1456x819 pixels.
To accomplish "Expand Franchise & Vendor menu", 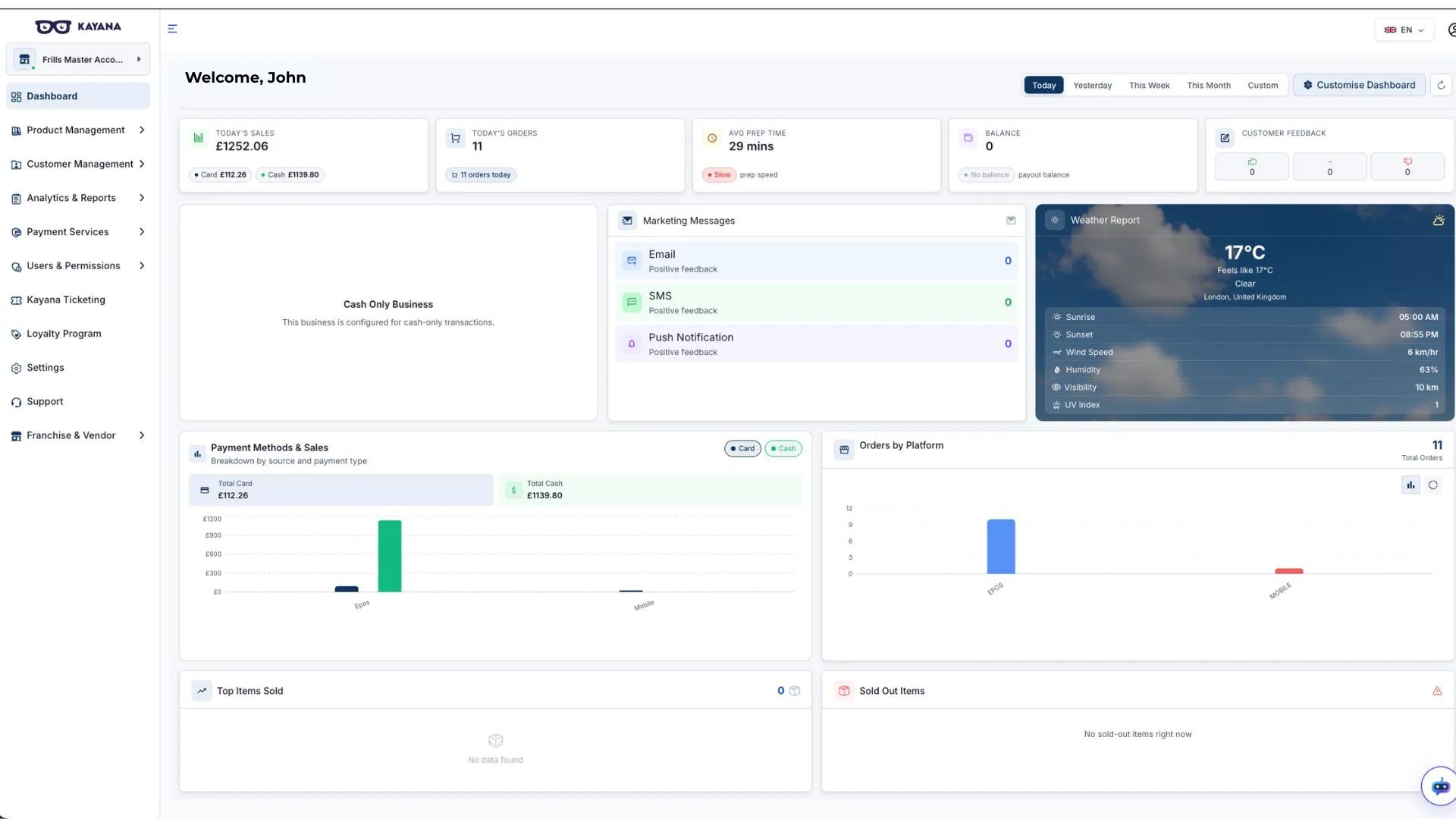I will (78, 436).
